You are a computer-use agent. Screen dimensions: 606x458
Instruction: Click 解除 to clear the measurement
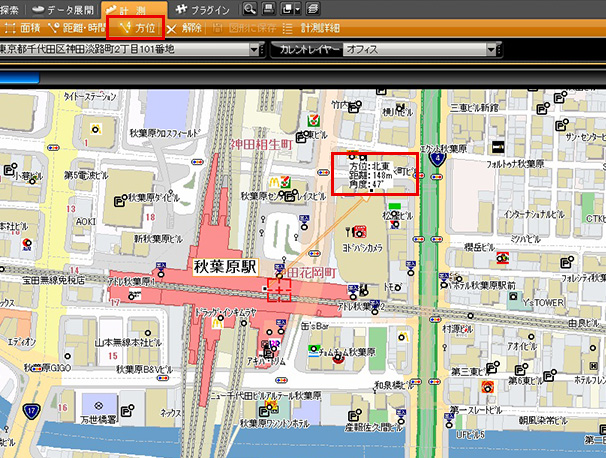click(x=185, y=28)
